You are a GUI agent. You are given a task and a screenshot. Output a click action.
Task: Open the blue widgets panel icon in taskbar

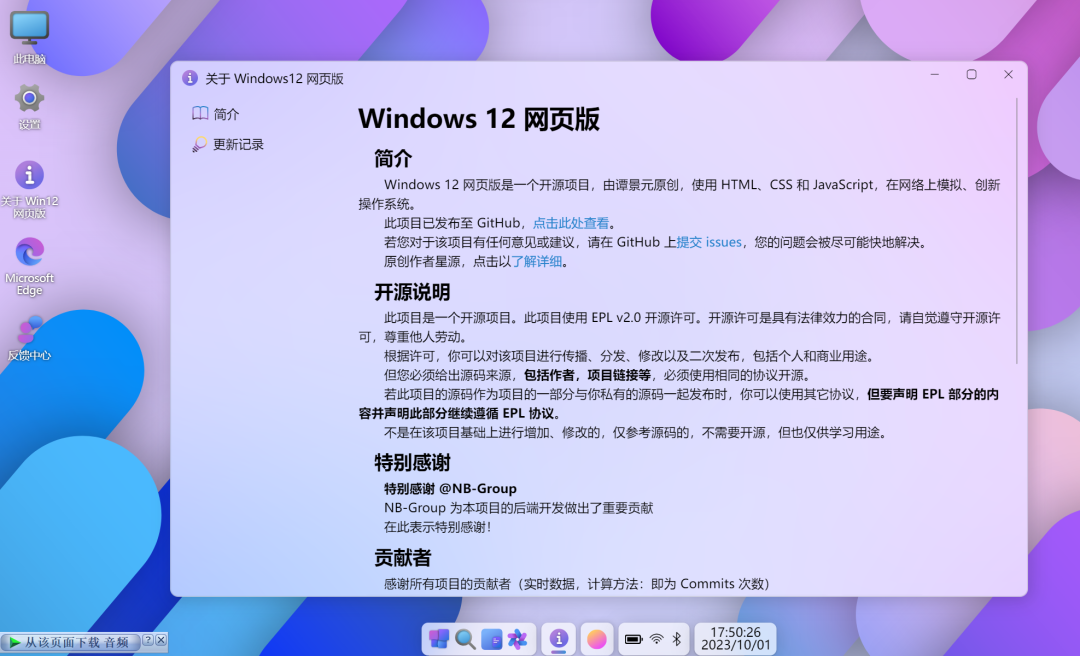pos(491,639)
